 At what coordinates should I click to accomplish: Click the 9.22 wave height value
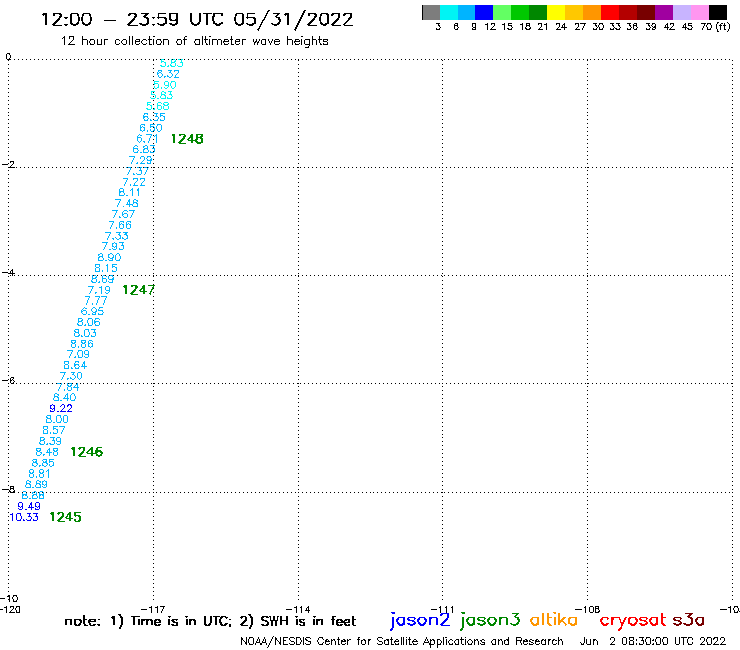61,408
